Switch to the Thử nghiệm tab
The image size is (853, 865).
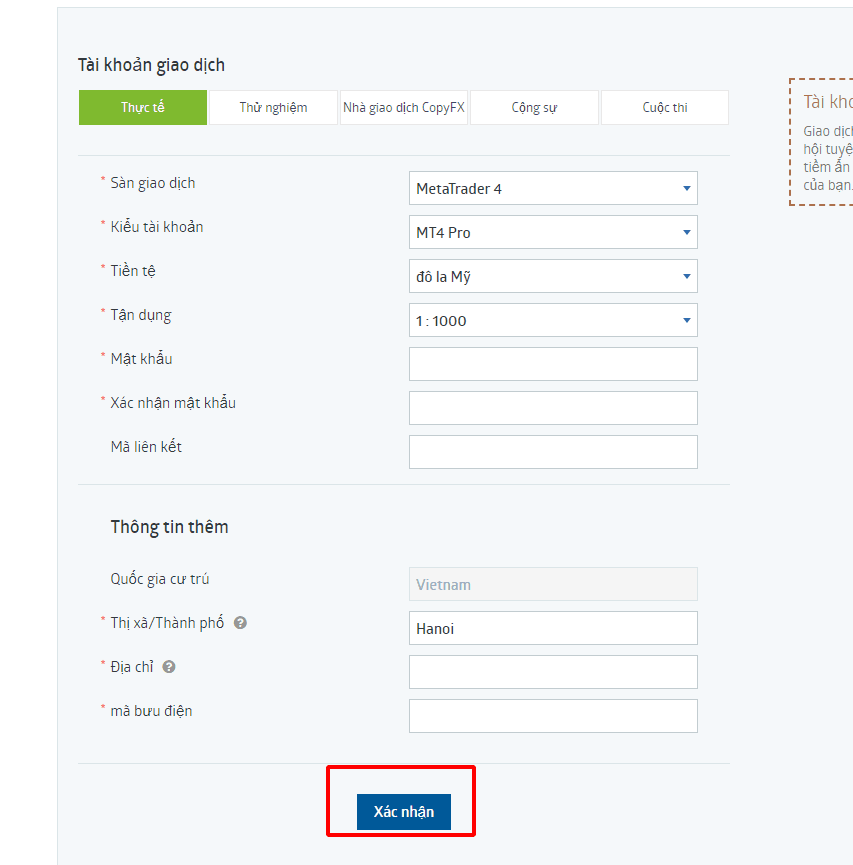273,108
